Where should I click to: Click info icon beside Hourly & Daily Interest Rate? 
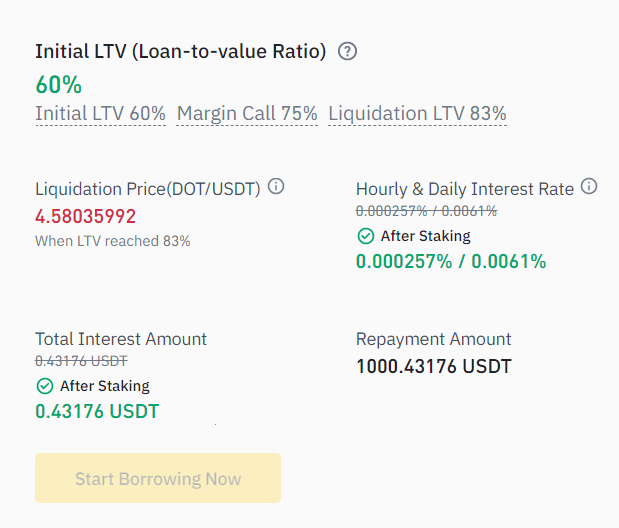point(589,186)
